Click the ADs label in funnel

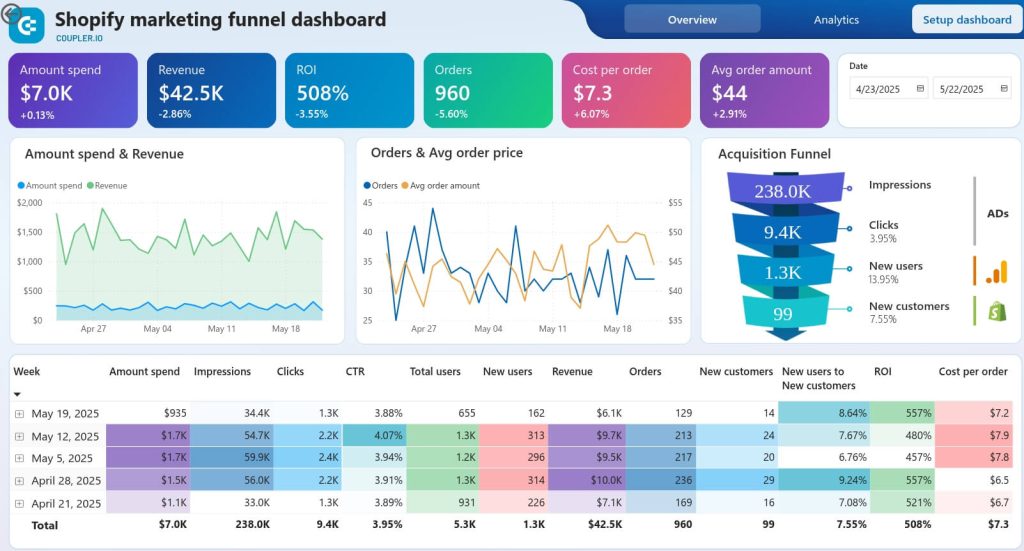coord(998,213)
